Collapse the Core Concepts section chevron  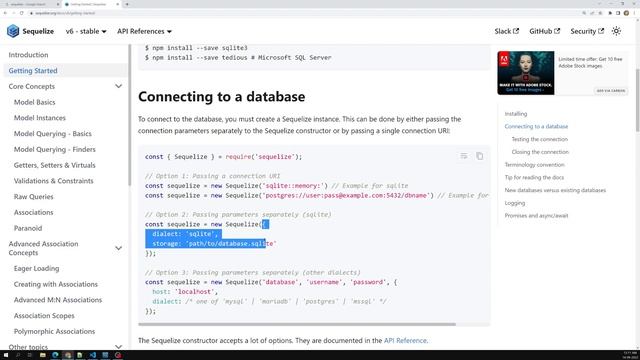point(118,86)
